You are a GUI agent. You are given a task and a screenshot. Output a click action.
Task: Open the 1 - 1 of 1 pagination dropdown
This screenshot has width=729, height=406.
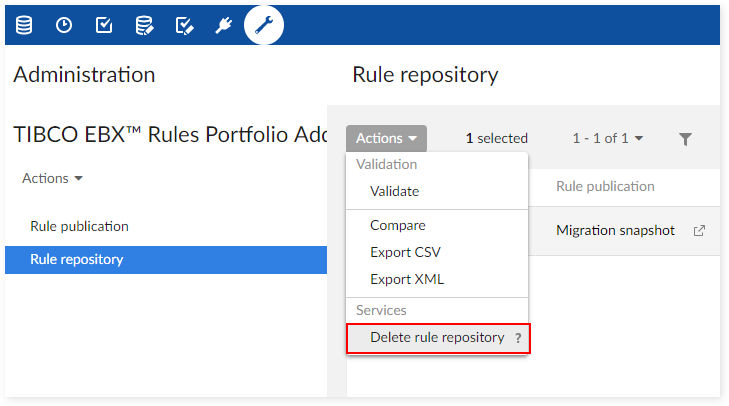(608, 138)
